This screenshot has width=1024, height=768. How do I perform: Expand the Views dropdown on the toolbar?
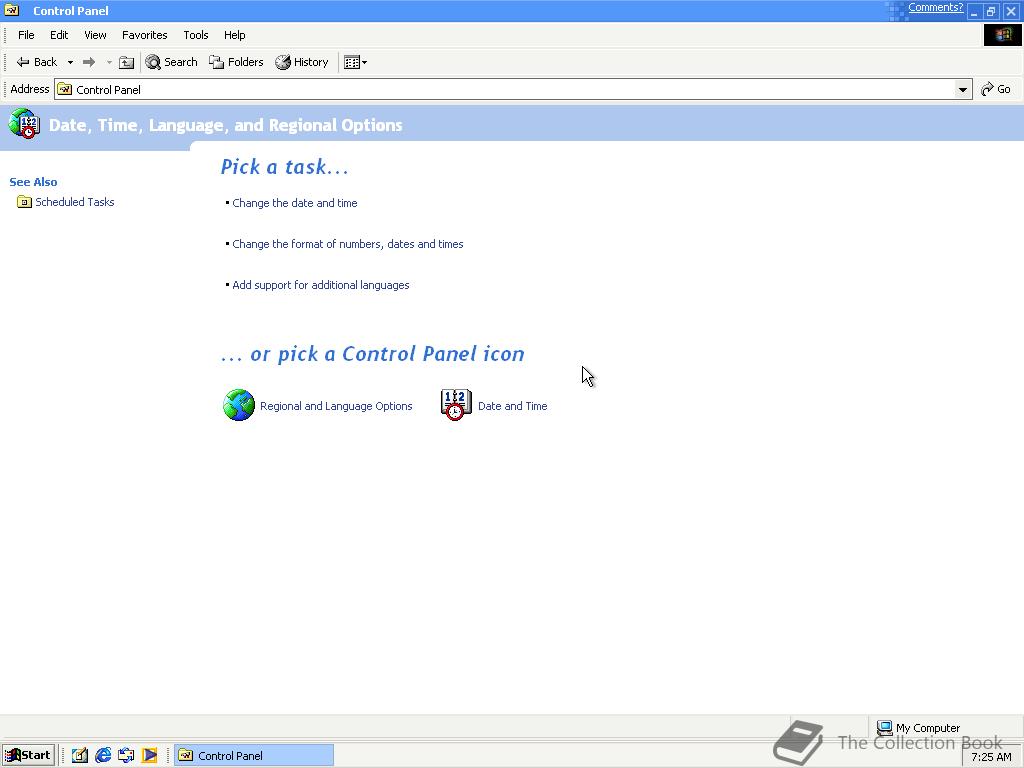363,61
